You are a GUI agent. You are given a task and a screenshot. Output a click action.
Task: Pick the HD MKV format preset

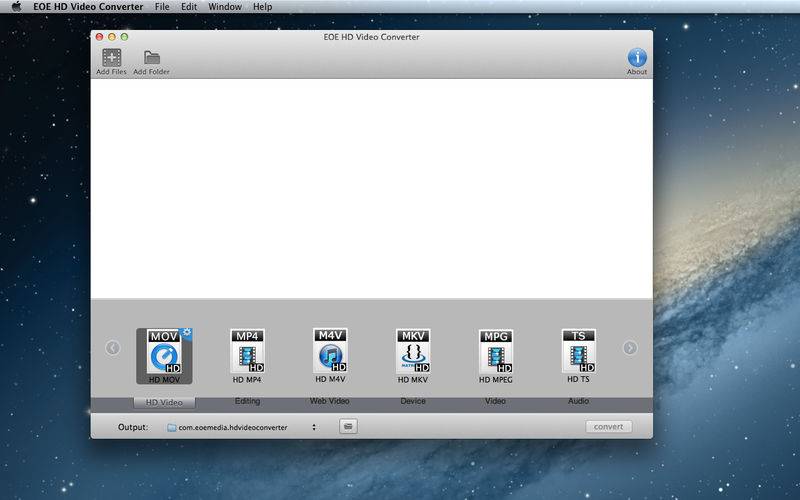(413, 356)
